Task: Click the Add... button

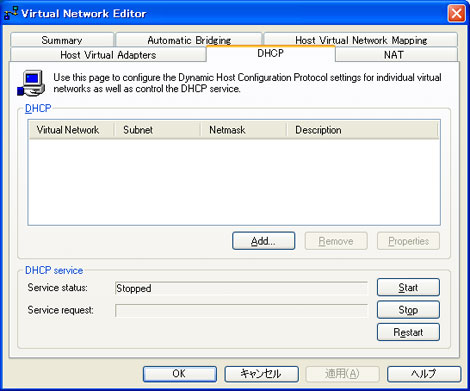Action: click(x=263, y=241)
